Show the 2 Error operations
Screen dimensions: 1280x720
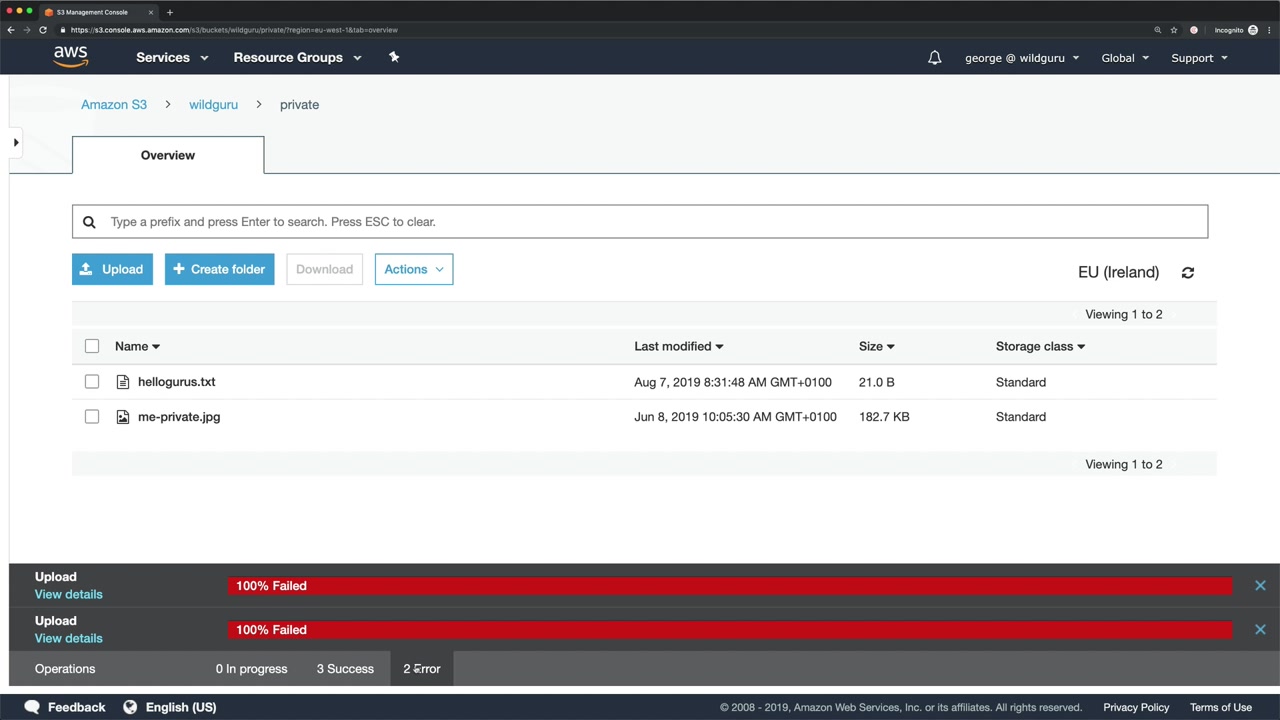(421, 669)
